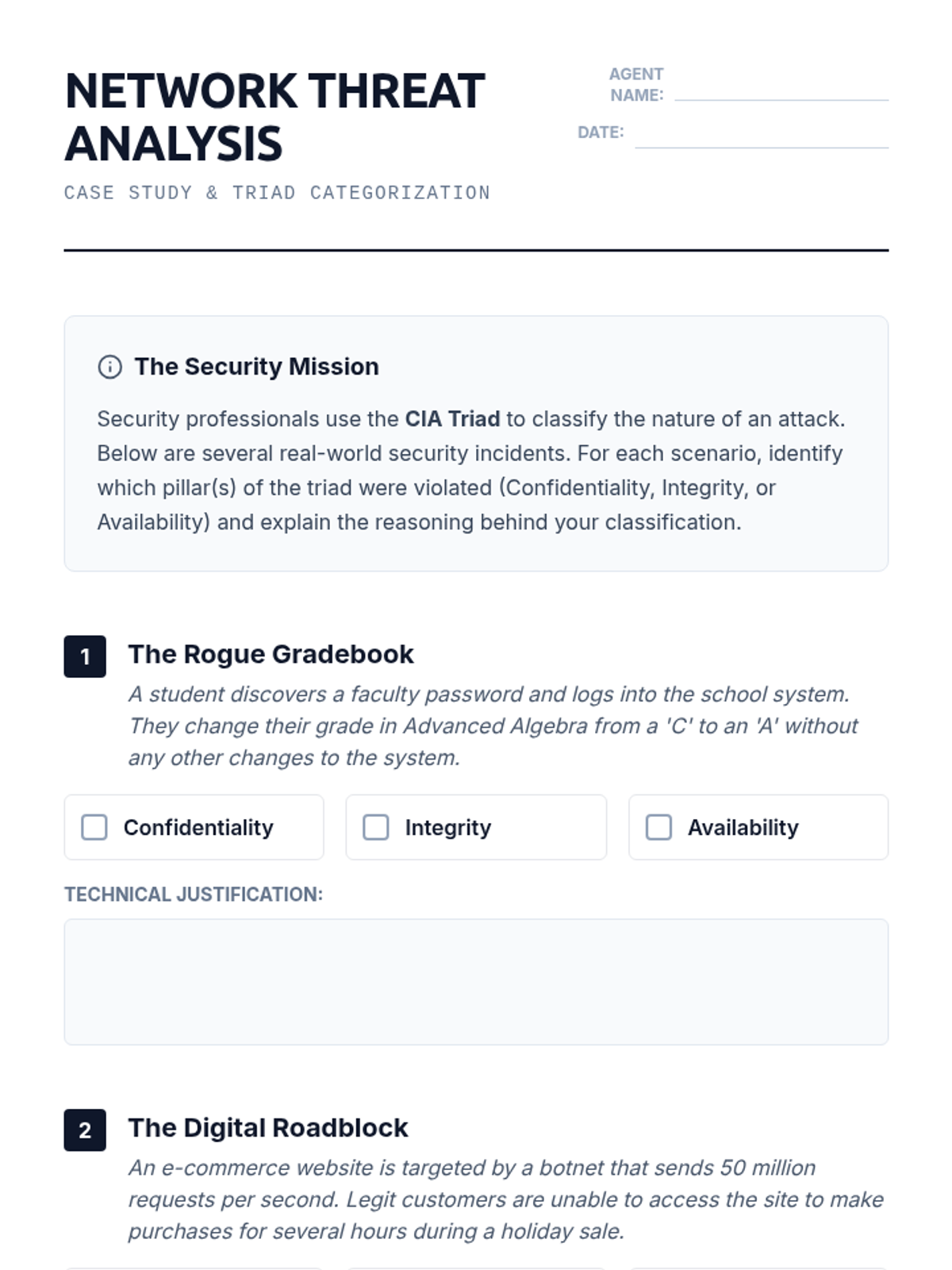Click the Agent Name label
This screenshot has width=952, height=1270.
coord(636,84)
